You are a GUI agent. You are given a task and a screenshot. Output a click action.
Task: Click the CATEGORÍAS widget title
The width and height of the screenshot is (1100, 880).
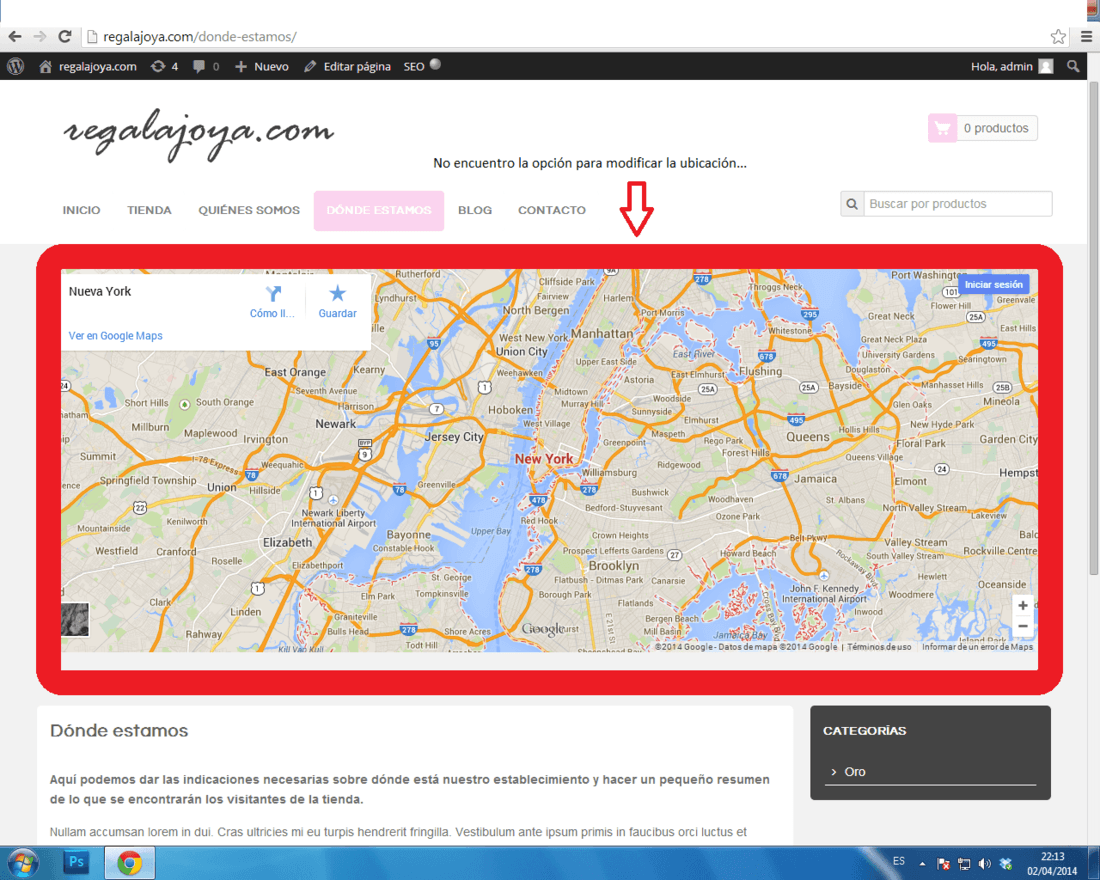point(864,731)
